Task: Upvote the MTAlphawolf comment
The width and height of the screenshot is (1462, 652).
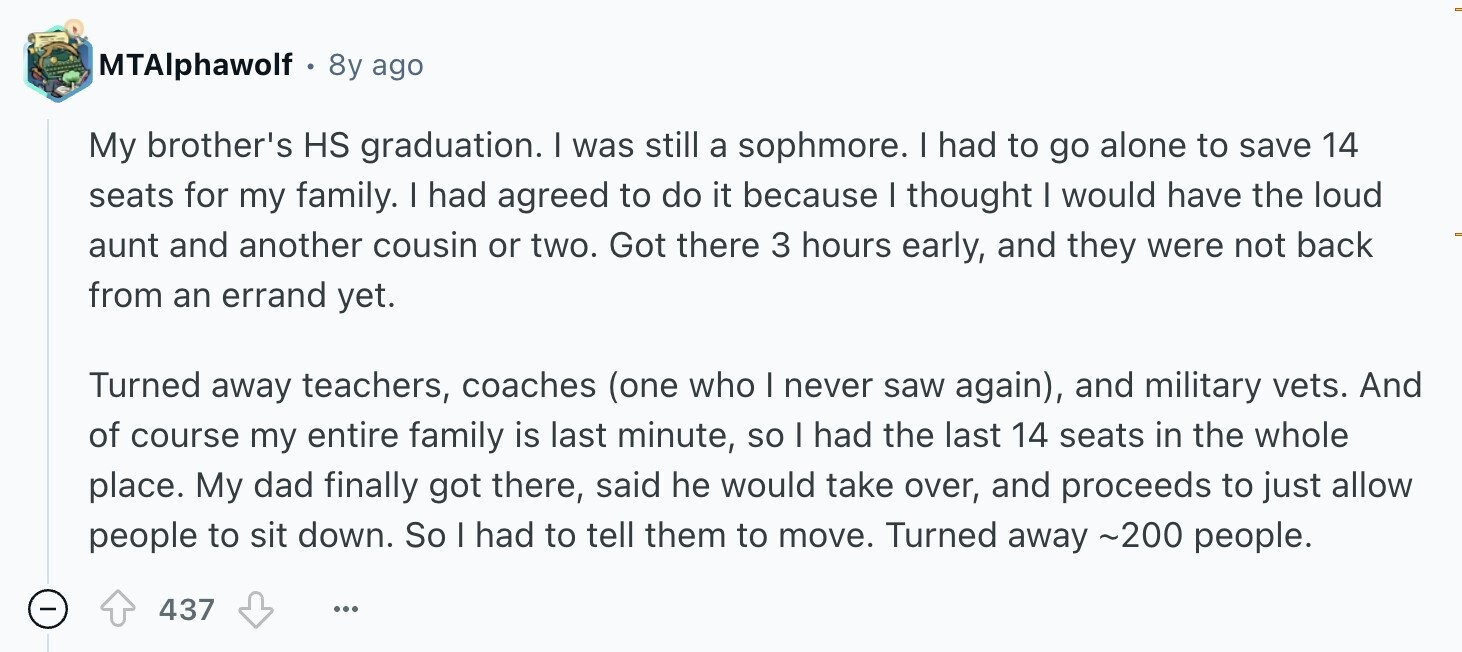Action: [120, 609]
